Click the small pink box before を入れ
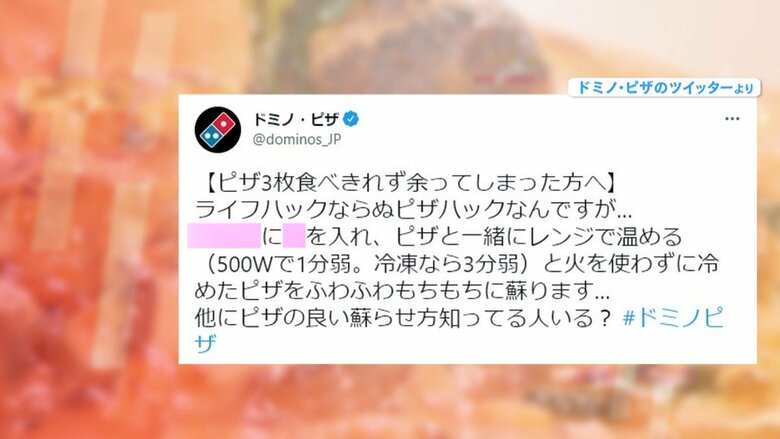The width and height of the screenshot is (780, 439). coord(294,236)
